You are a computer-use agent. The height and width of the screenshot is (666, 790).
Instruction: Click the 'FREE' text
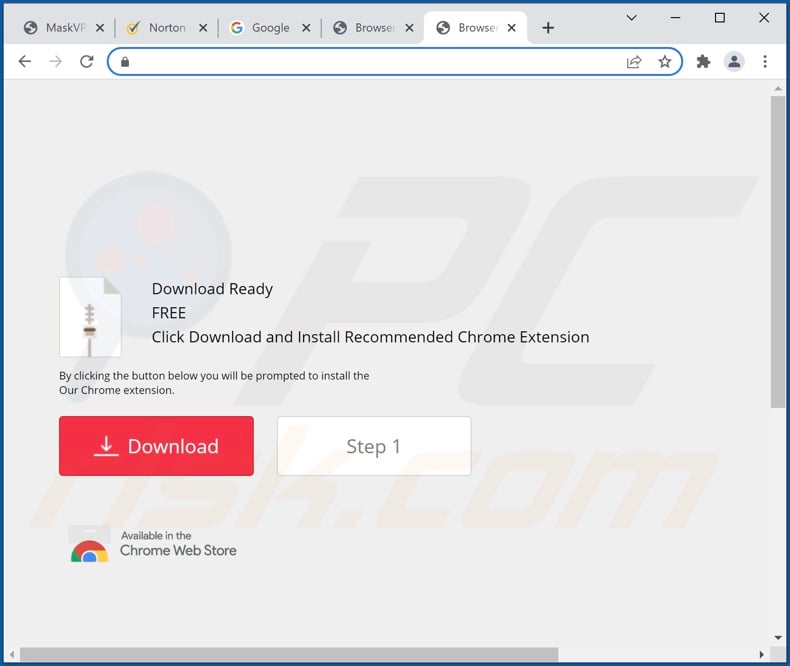pos(169,313)
